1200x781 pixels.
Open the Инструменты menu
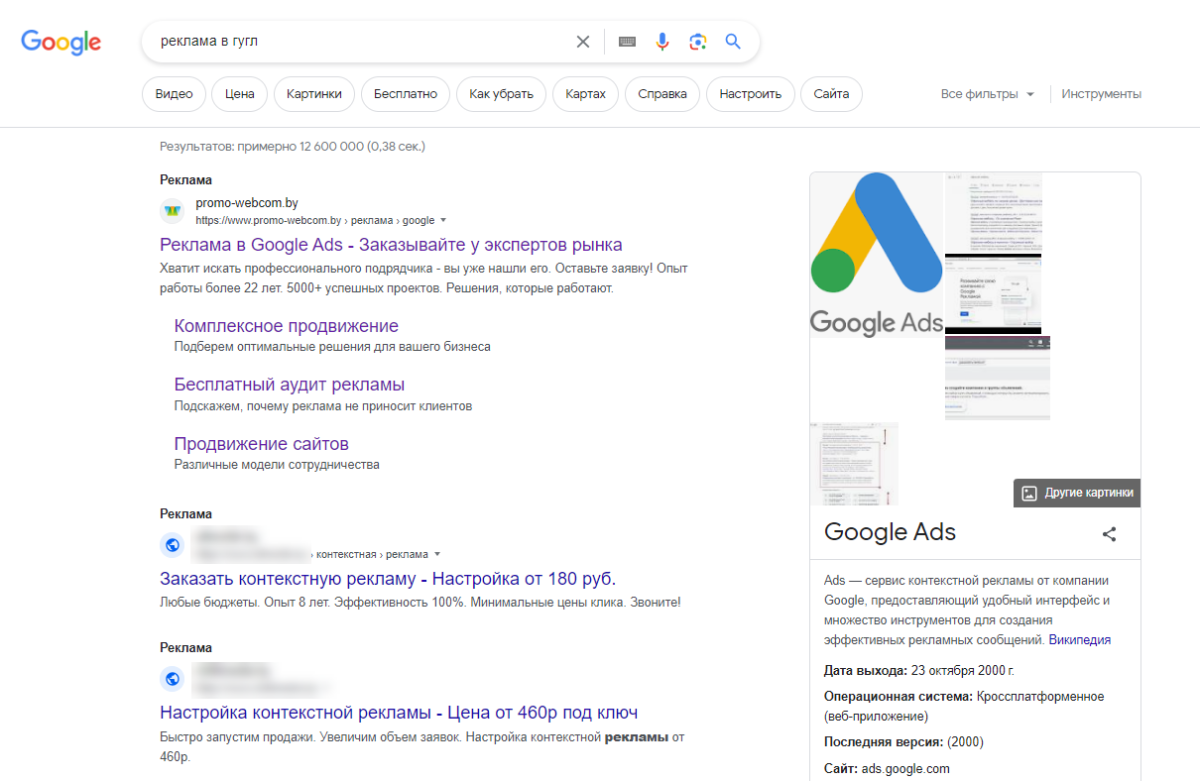coord(1101,93)
